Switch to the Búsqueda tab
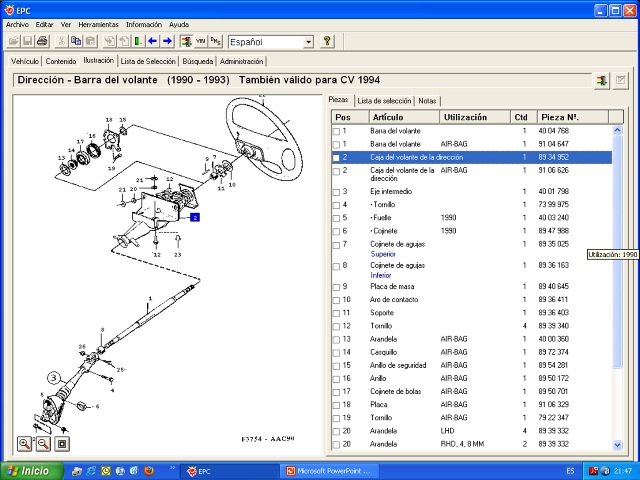This screenshot has height=480, width=640. coord(198,61)
